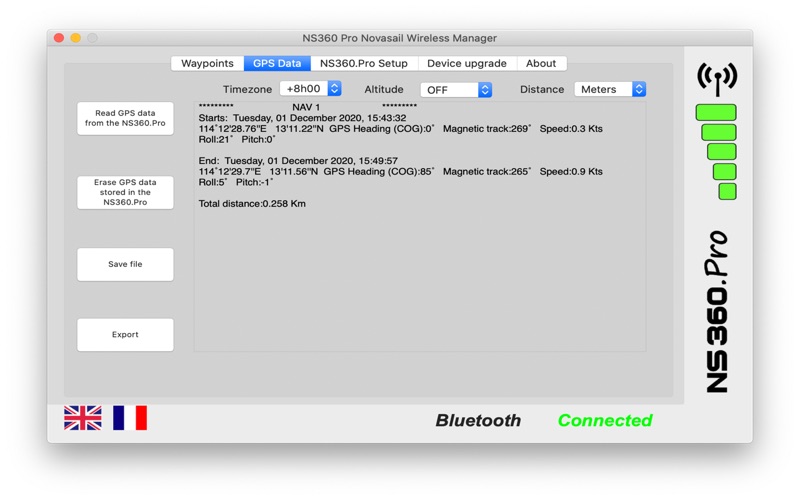Click the Distance label

[x=542, y=89]
